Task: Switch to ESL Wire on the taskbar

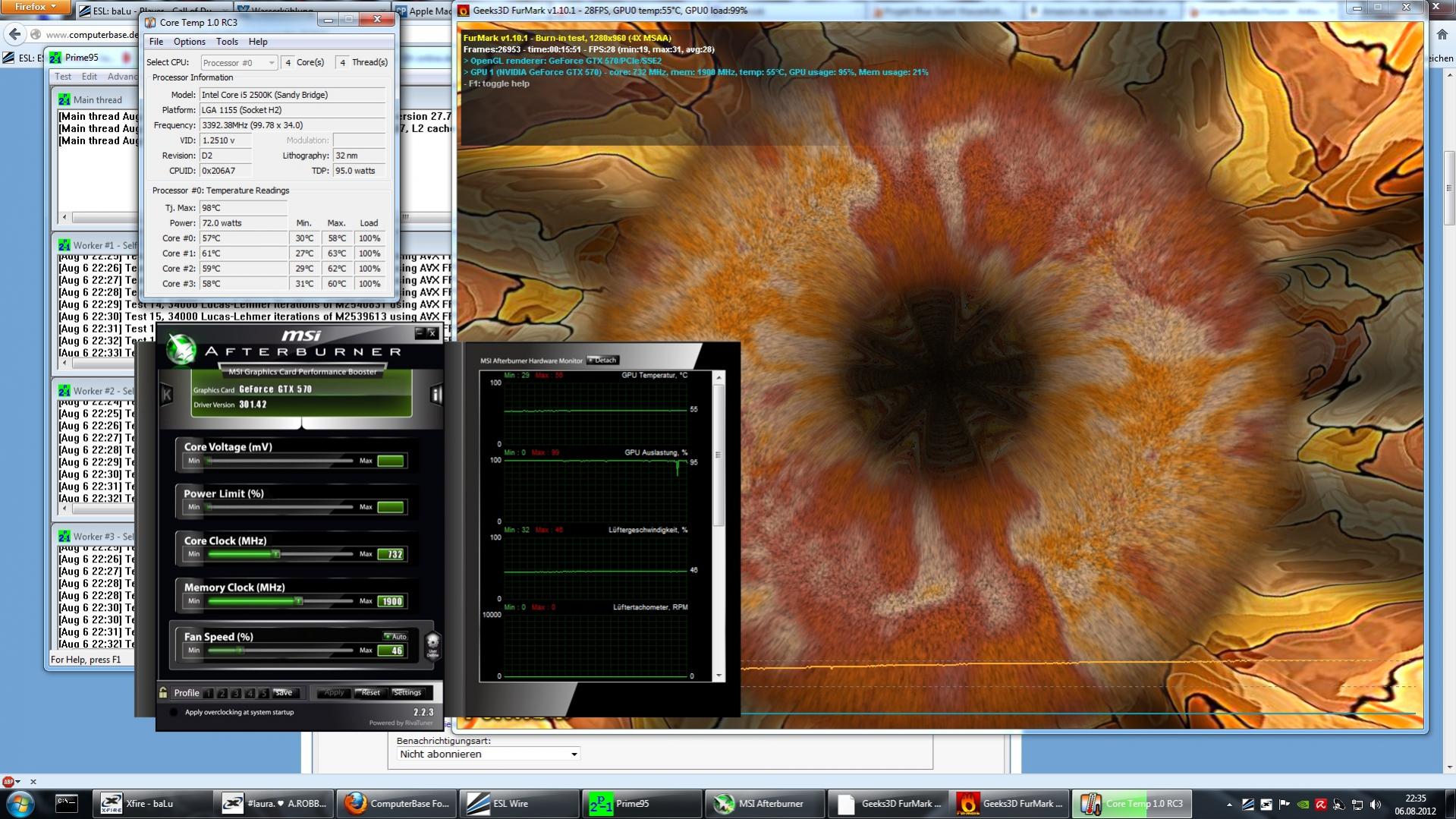Action: (x=520, y=803)
